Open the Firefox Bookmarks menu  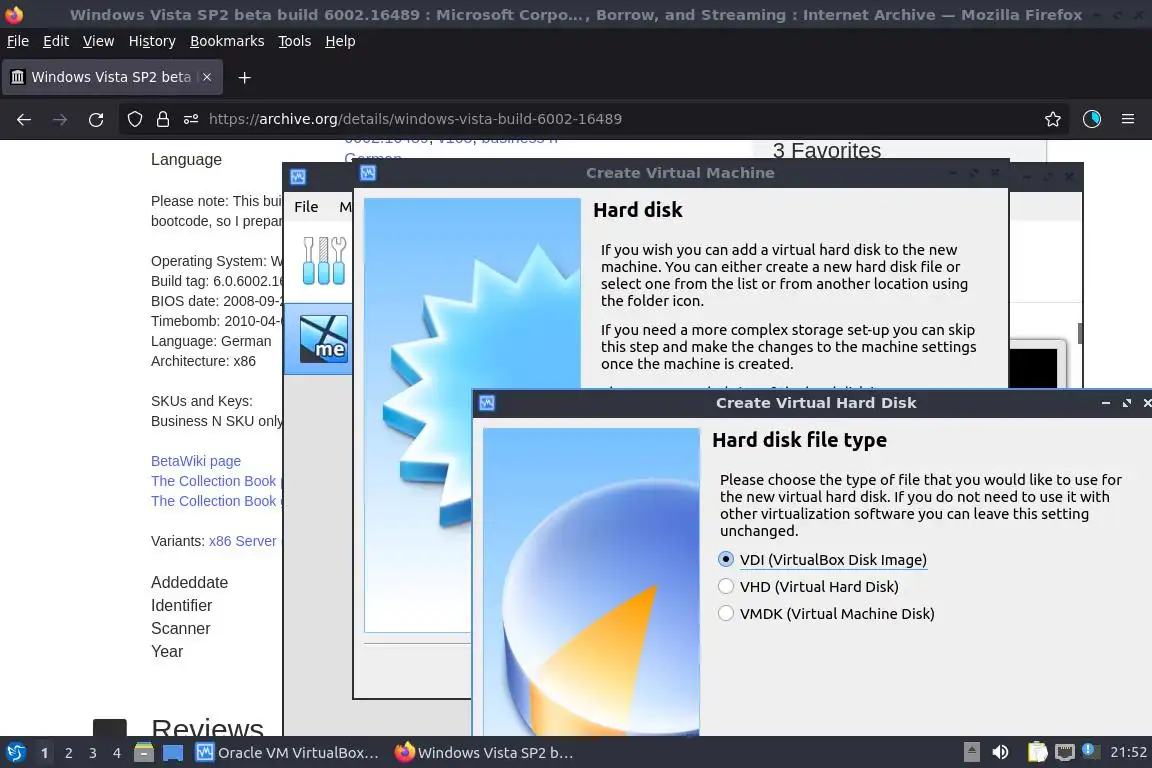(x=227, y=41)
